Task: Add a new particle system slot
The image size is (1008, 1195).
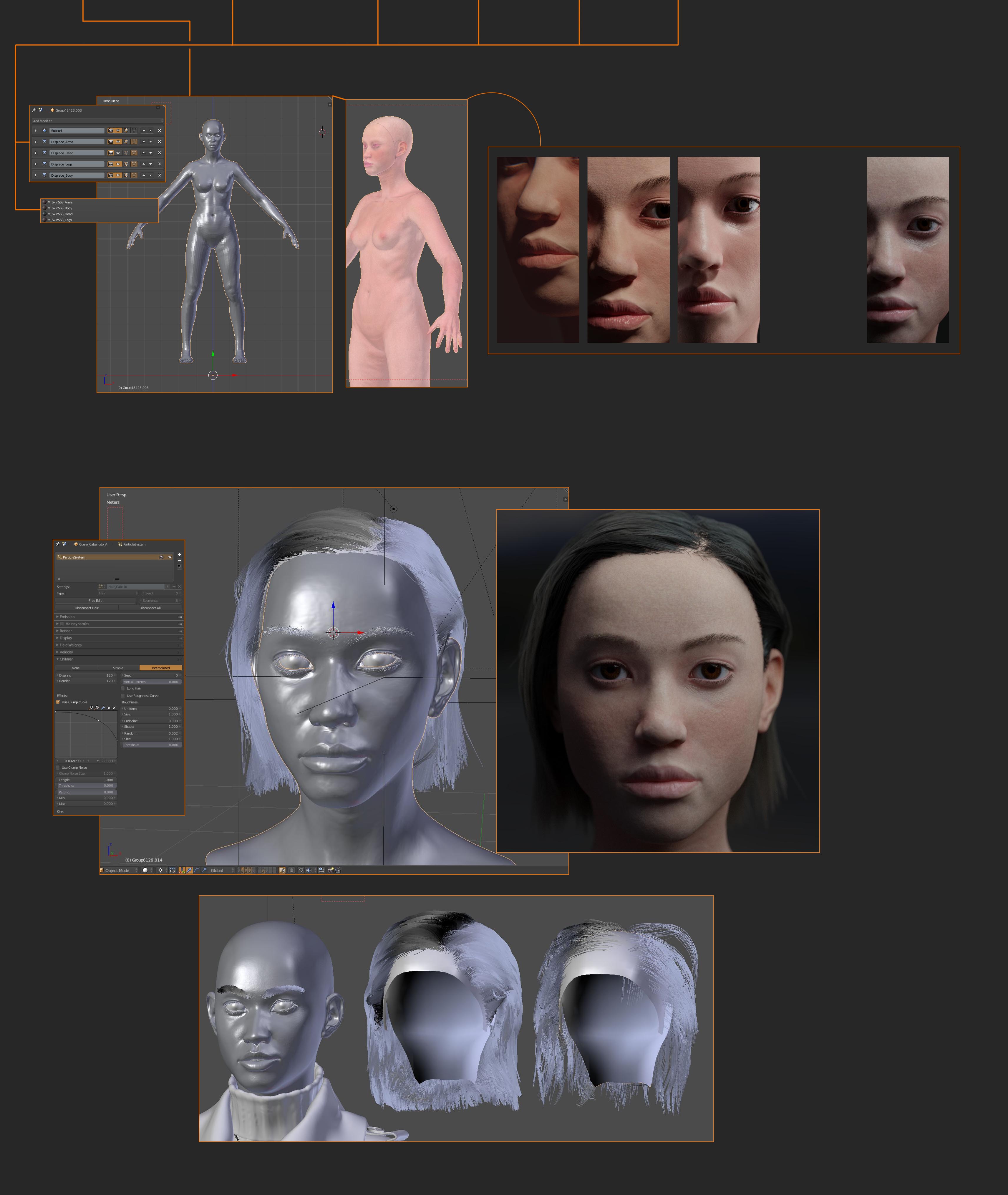Action: 179,554
